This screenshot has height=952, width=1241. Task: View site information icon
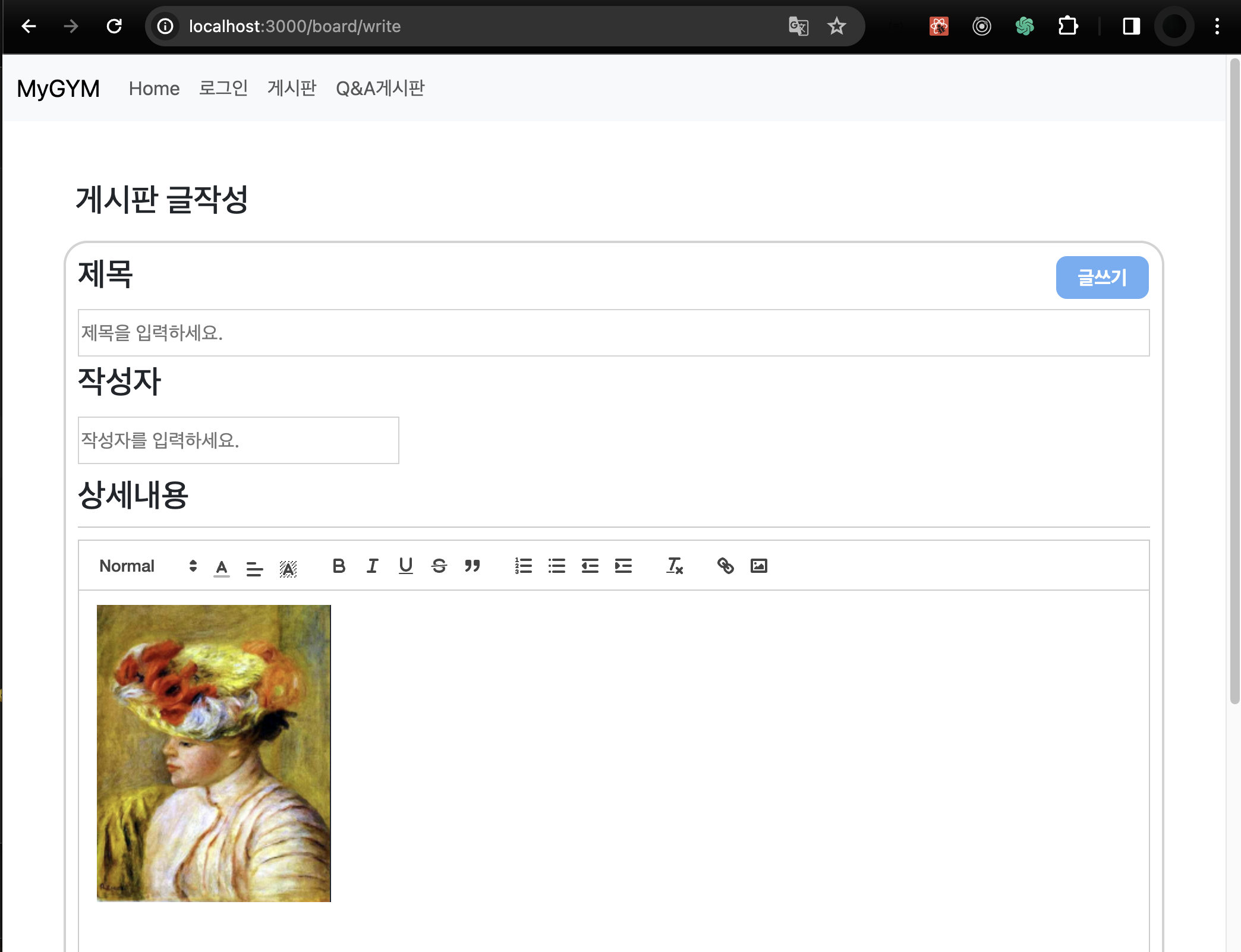(165, 26)
